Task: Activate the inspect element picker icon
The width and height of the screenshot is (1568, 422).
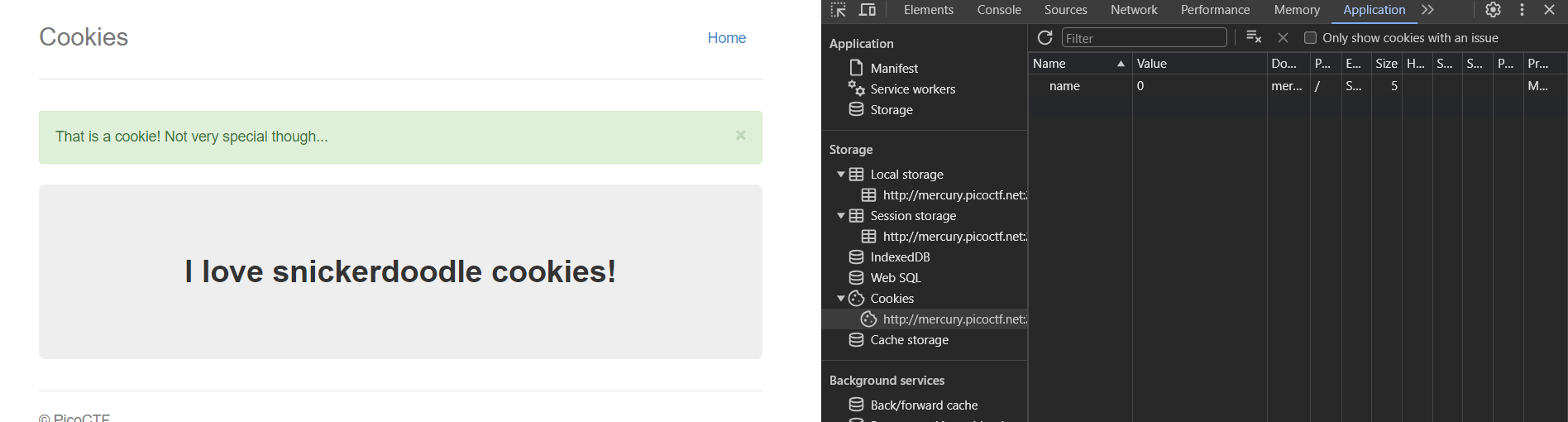Action: 838,10
